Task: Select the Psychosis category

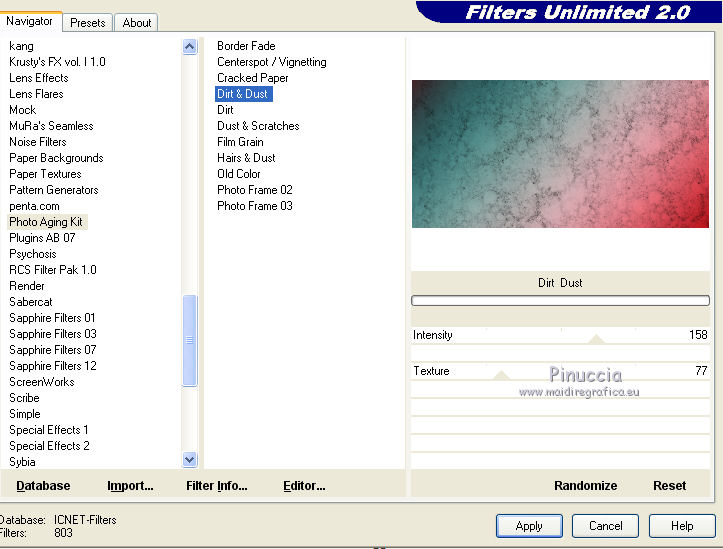Action: click(33, 254)
